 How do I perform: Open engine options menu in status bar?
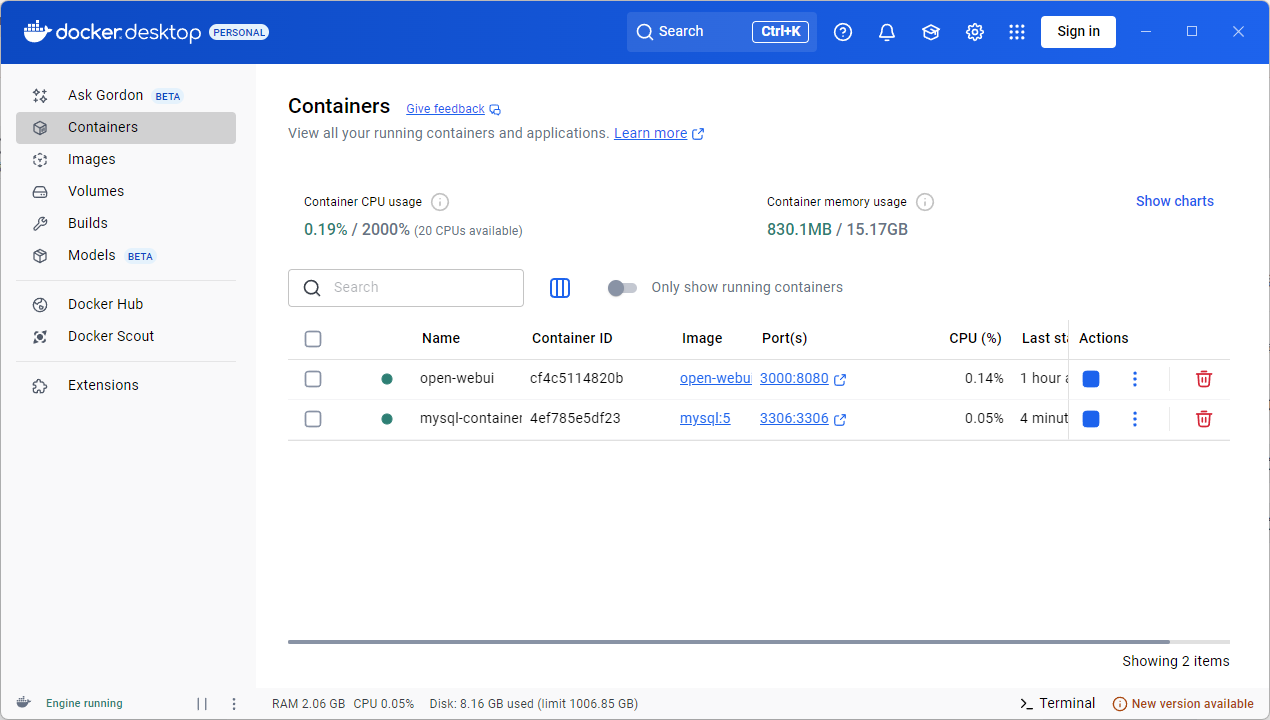[x=234, y=704]
